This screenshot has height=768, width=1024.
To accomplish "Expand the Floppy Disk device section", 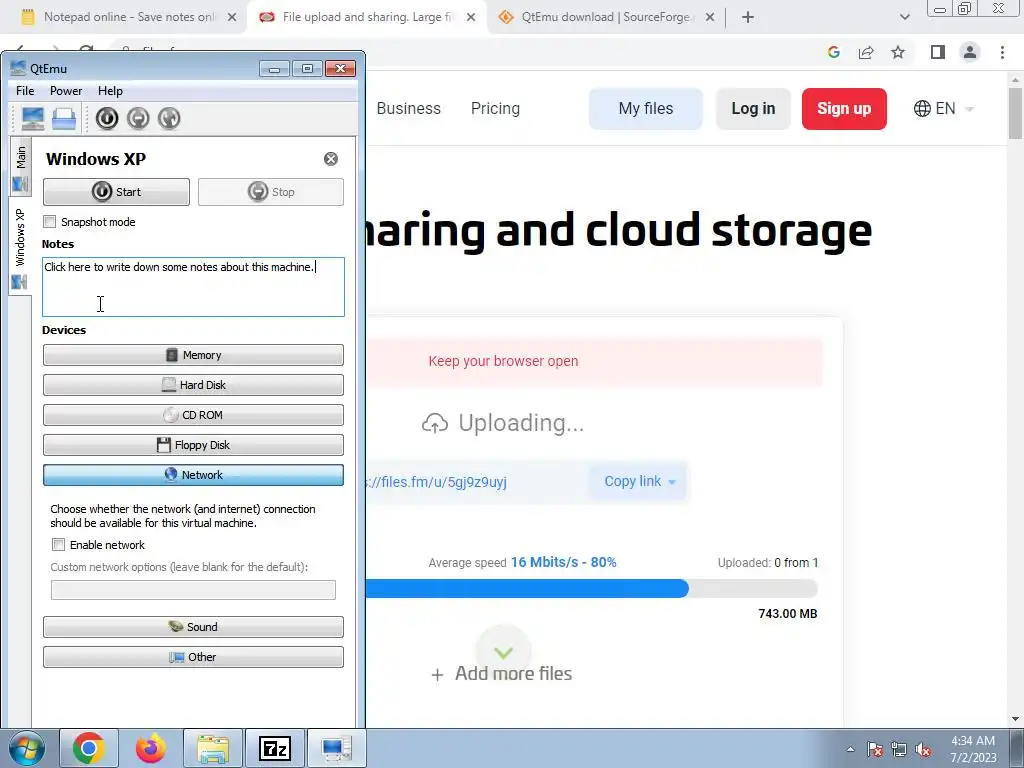I will tap(193, 445).
